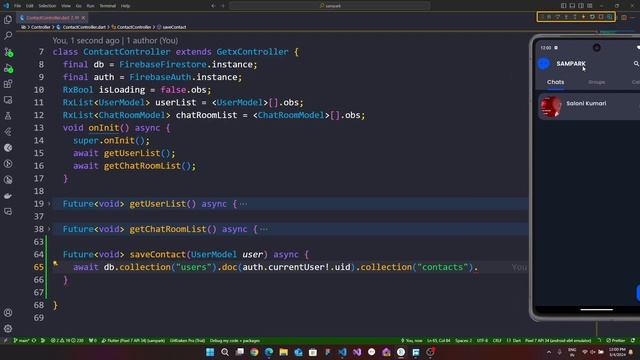
Task: Open the Controller breadcrumb dropdown
Action: (x=40, y=27)
